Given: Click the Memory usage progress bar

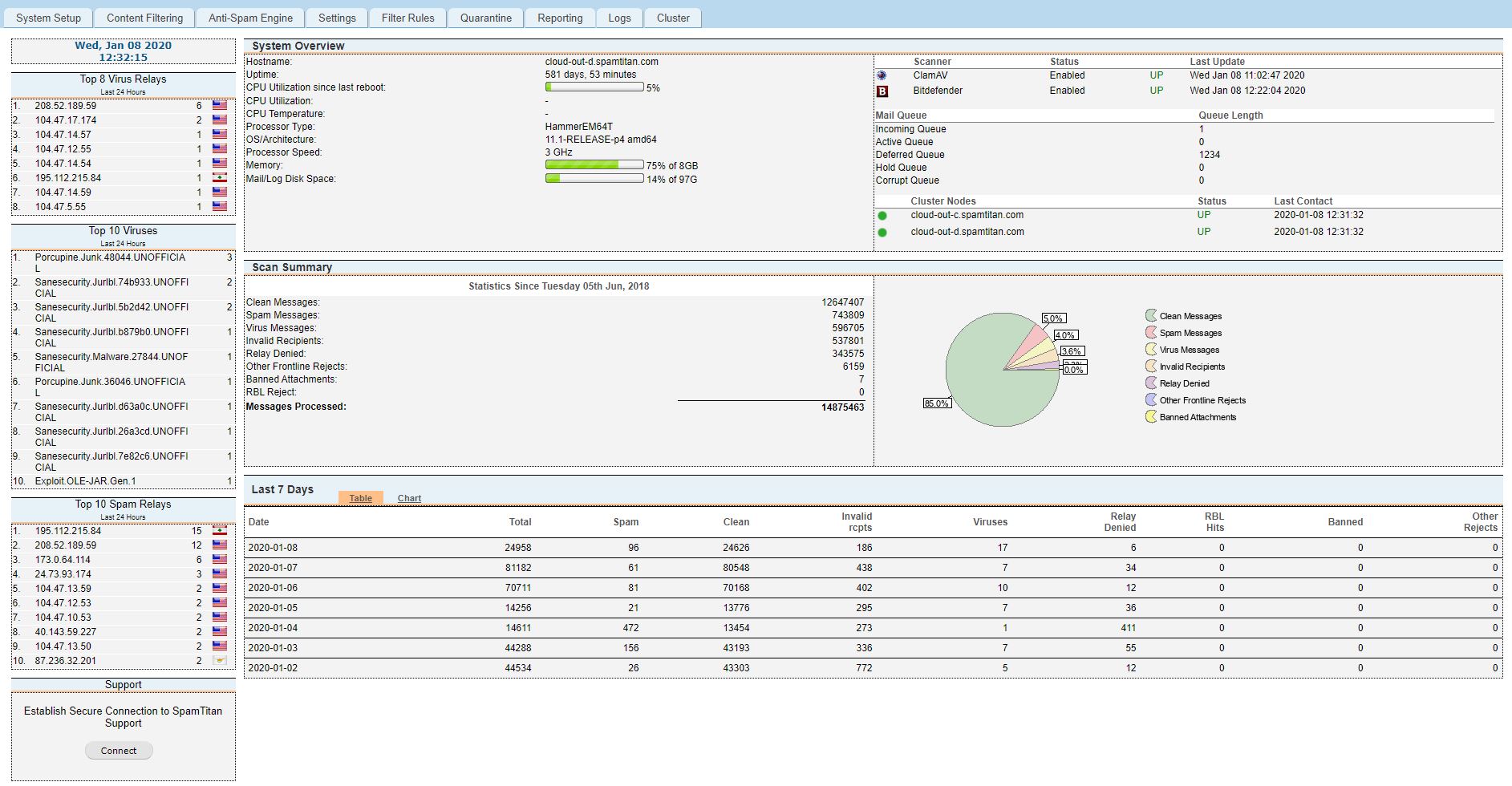Looking at the screenshot, I should coord(594,165).
